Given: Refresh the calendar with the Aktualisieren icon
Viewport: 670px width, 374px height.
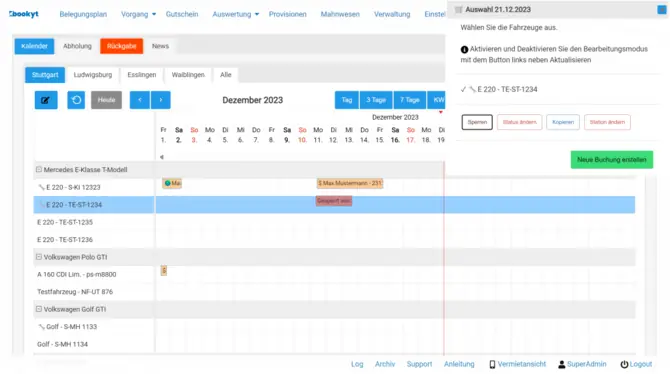Looking at the screenshot, I should pos(76,100).
